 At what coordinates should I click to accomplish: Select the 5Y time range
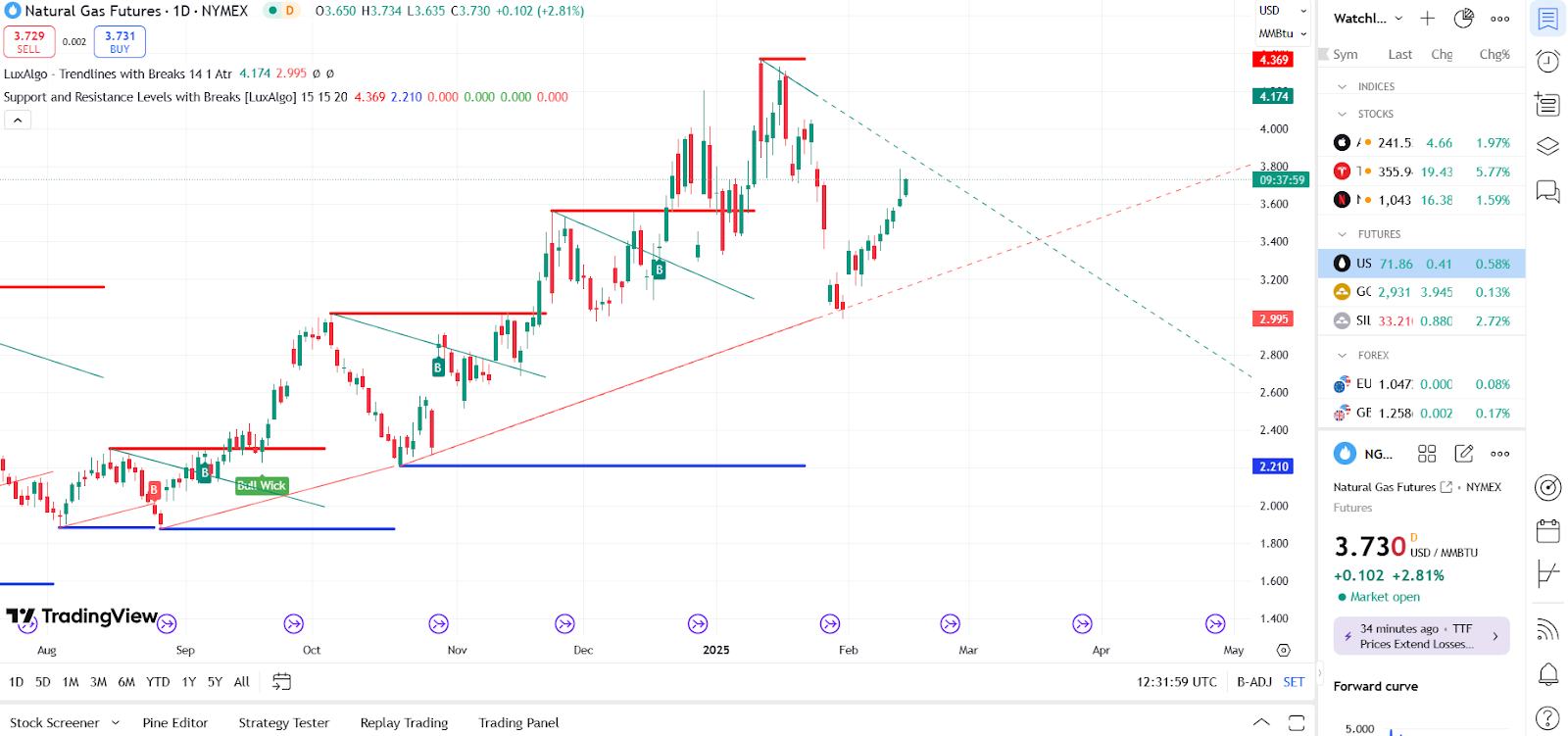point(215,682)
